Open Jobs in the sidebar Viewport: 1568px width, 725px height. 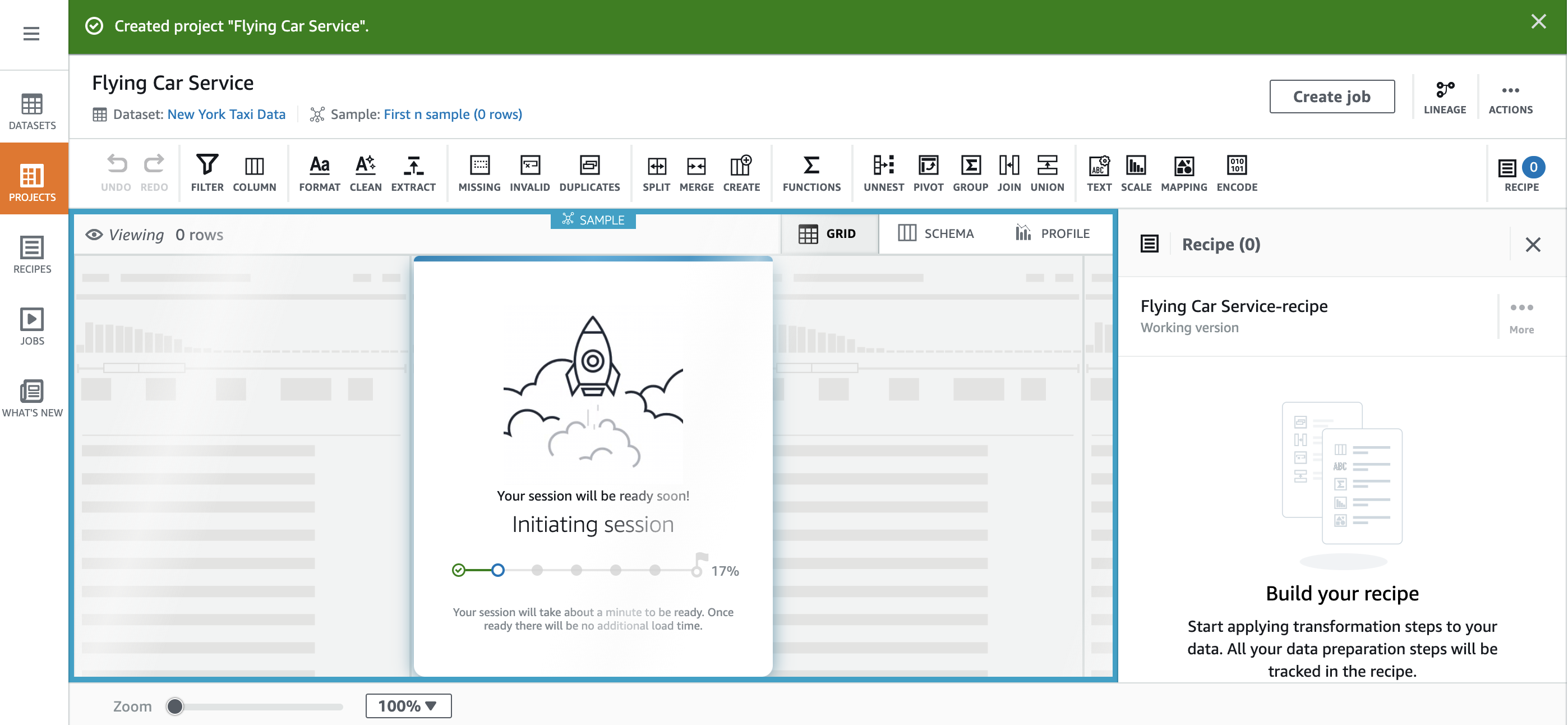(33, 327)
